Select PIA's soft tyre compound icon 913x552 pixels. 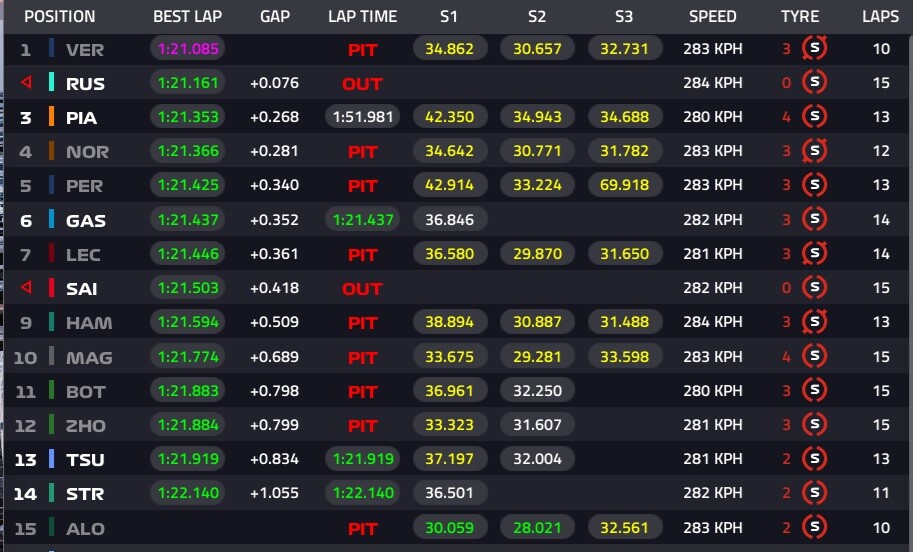pos(816,117)
